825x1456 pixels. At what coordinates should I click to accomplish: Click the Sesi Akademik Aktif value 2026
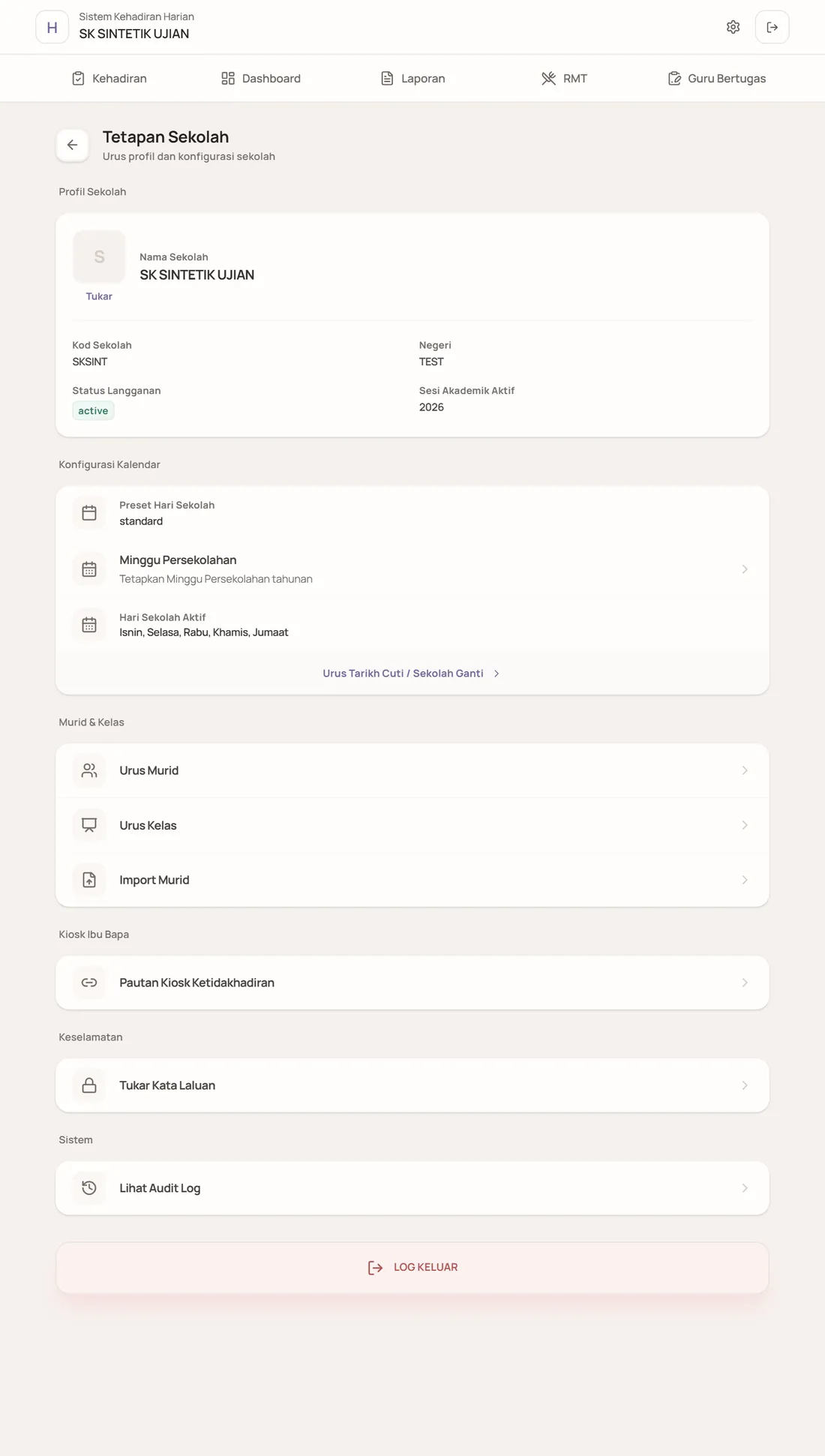click(x=431, y=407)
